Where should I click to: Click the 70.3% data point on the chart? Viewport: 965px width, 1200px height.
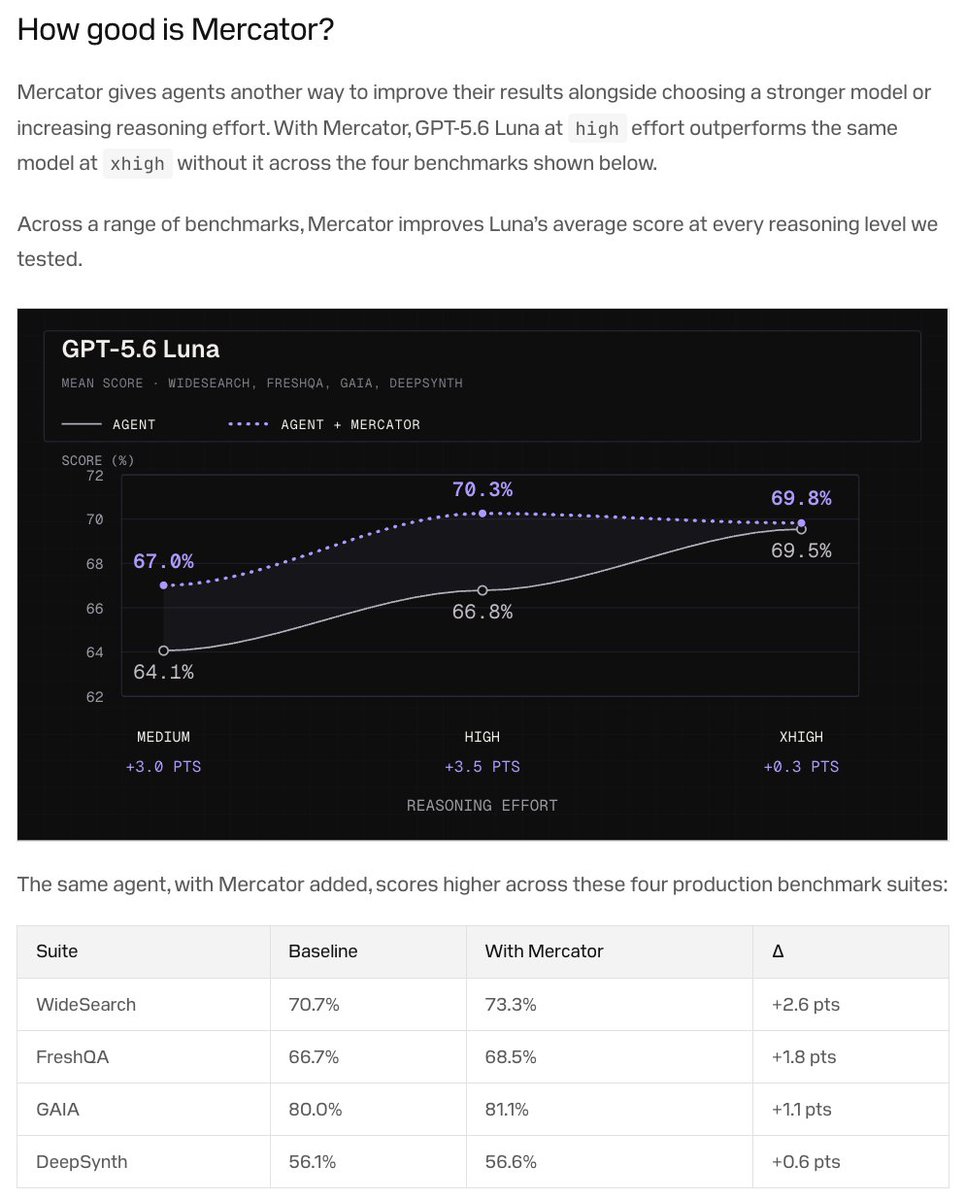(483, 513)
